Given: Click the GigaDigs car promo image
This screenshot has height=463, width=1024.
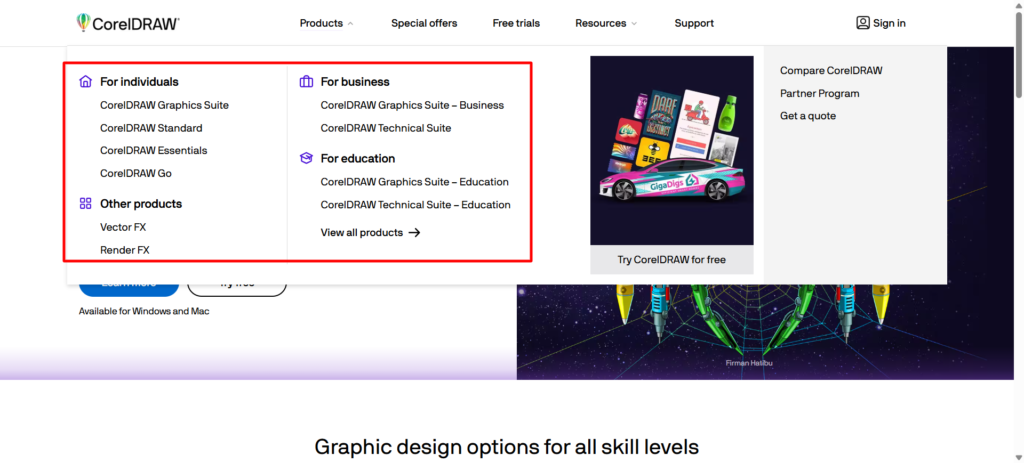Looking at the screenshot, I should (671, 150).
